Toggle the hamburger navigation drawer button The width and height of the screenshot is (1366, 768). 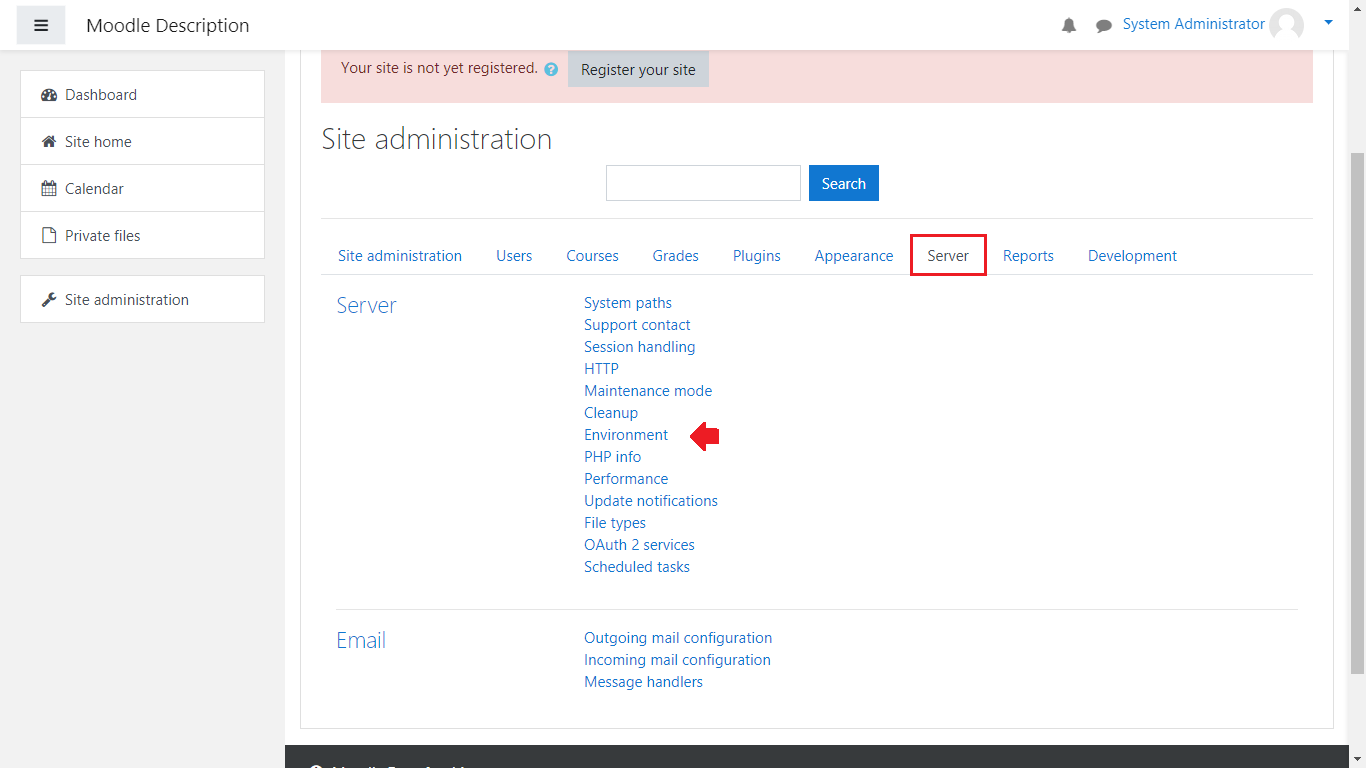(x=41, y=25)
